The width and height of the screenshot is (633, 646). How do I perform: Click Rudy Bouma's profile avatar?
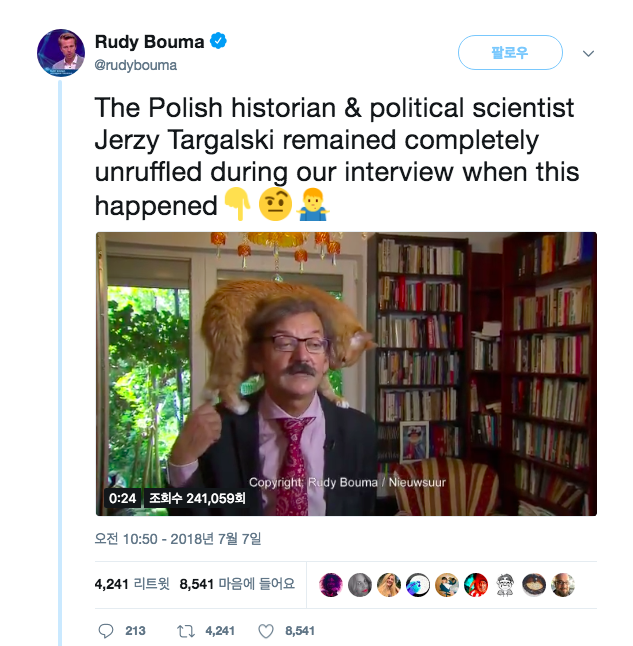click(61, 53)
